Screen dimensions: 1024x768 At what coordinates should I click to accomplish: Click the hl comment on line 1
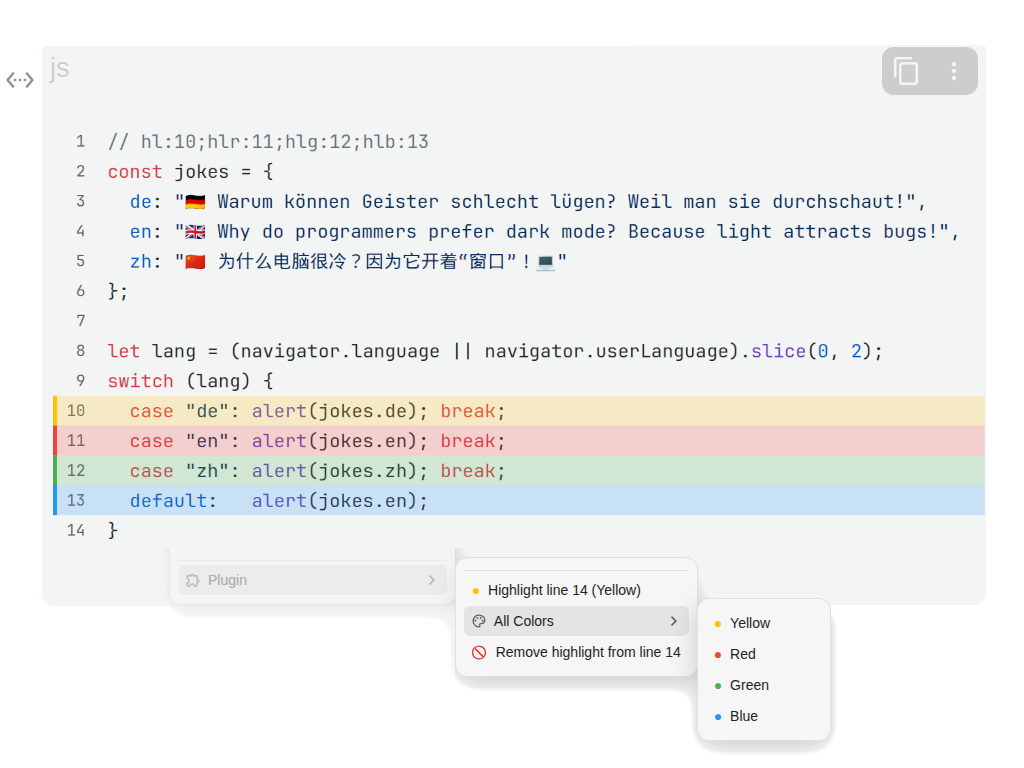tap(268, 141)
